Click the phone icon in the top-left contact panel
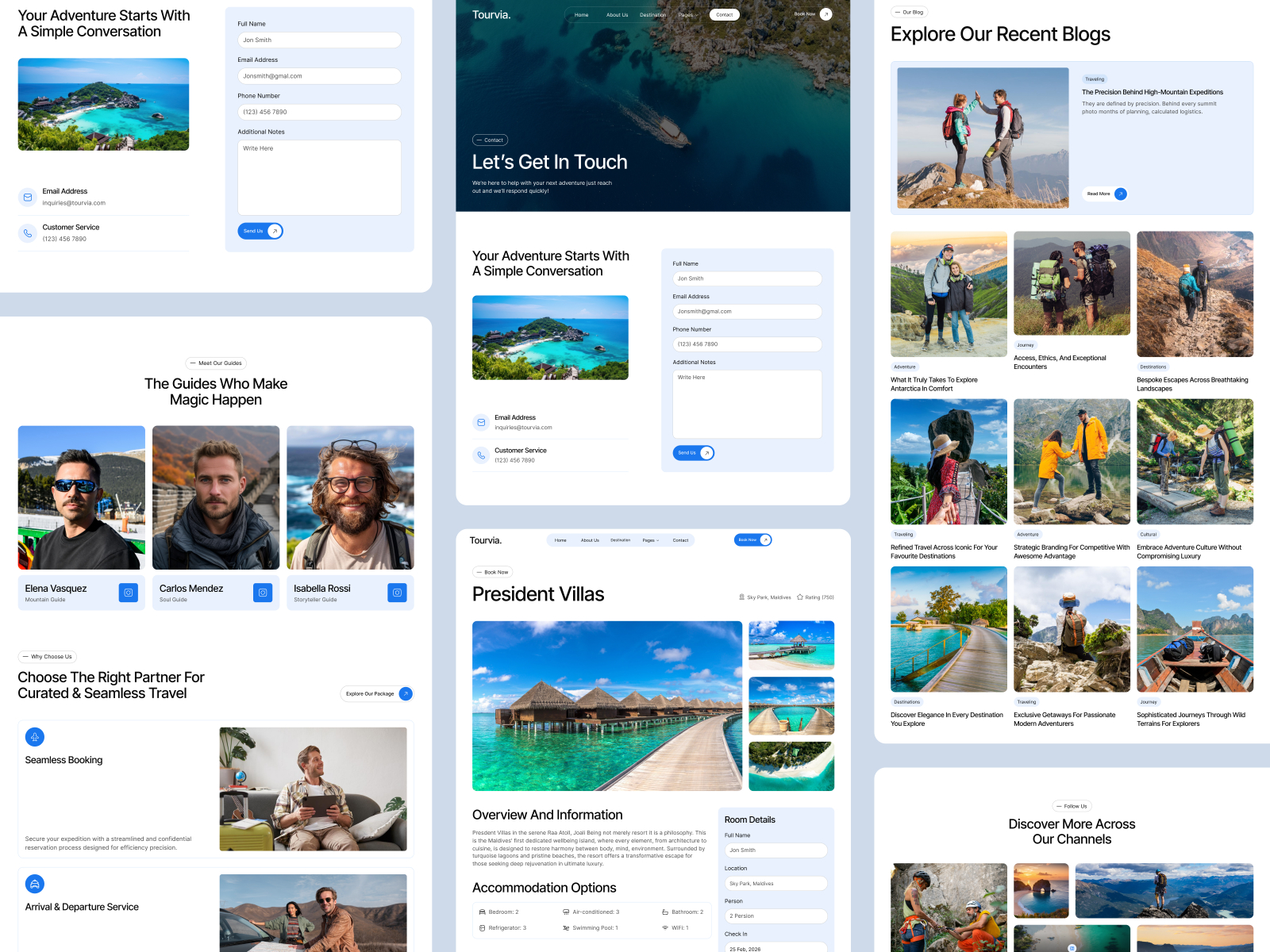The width and height of the screenshot is (1270, 952). tap(28, 233)
